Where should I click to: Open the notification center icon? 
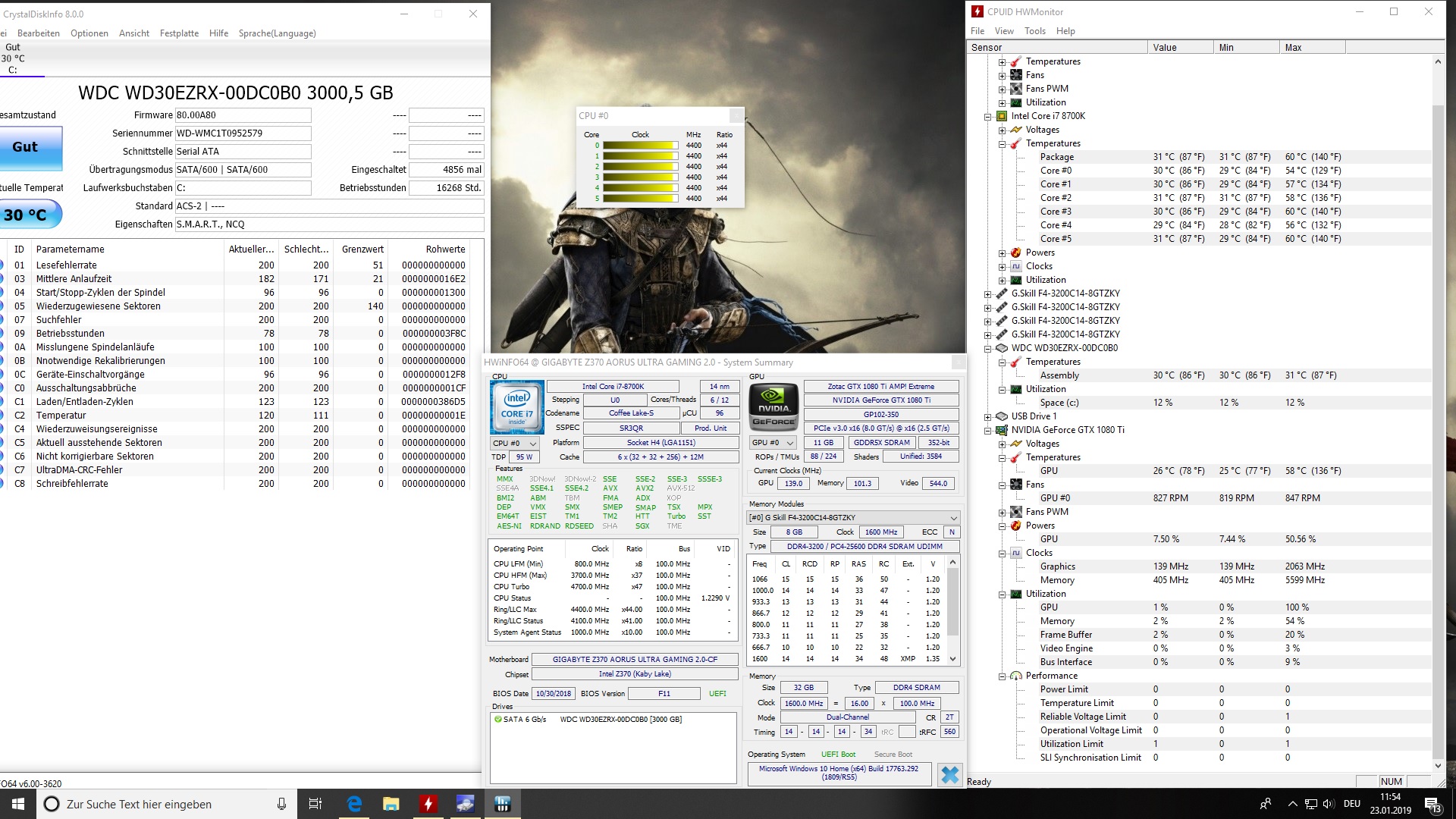(1432, 804)
